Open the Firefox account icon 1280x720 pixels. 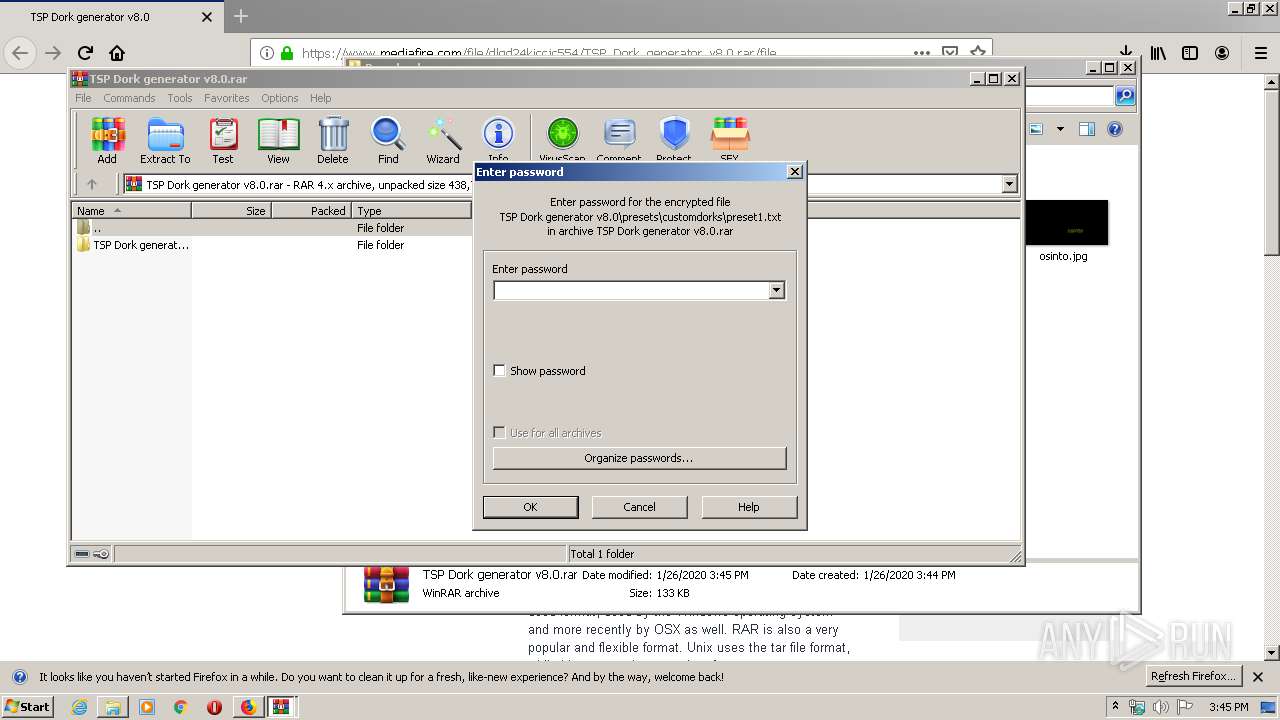click(1222, 53)
